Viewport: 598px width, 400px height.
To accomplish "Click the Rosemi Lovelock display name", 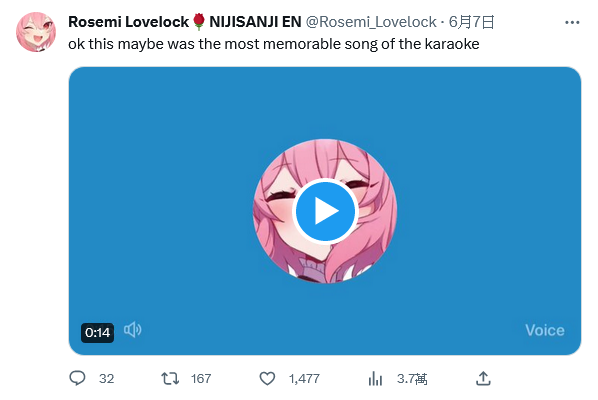I will coord(128,22).
